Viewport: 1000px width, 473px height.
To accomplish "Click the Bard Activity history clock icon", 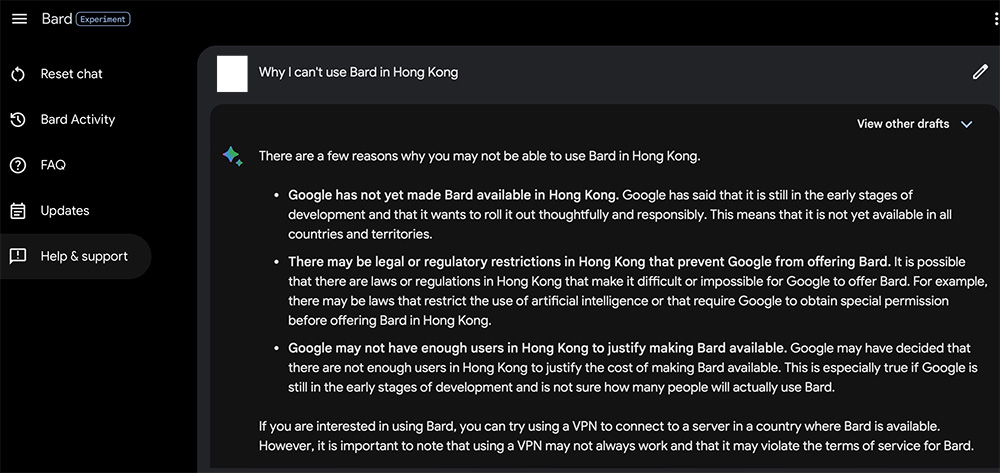I will point(18,120).
